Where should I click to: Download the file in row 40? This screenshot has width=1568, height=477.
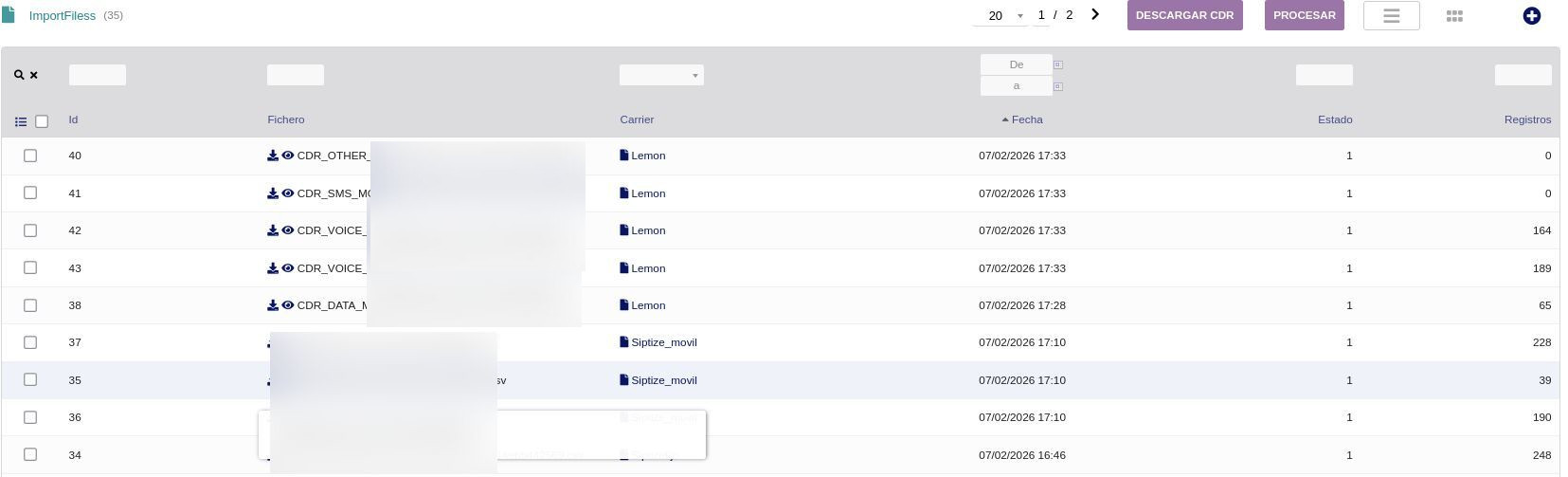point(273,156)
